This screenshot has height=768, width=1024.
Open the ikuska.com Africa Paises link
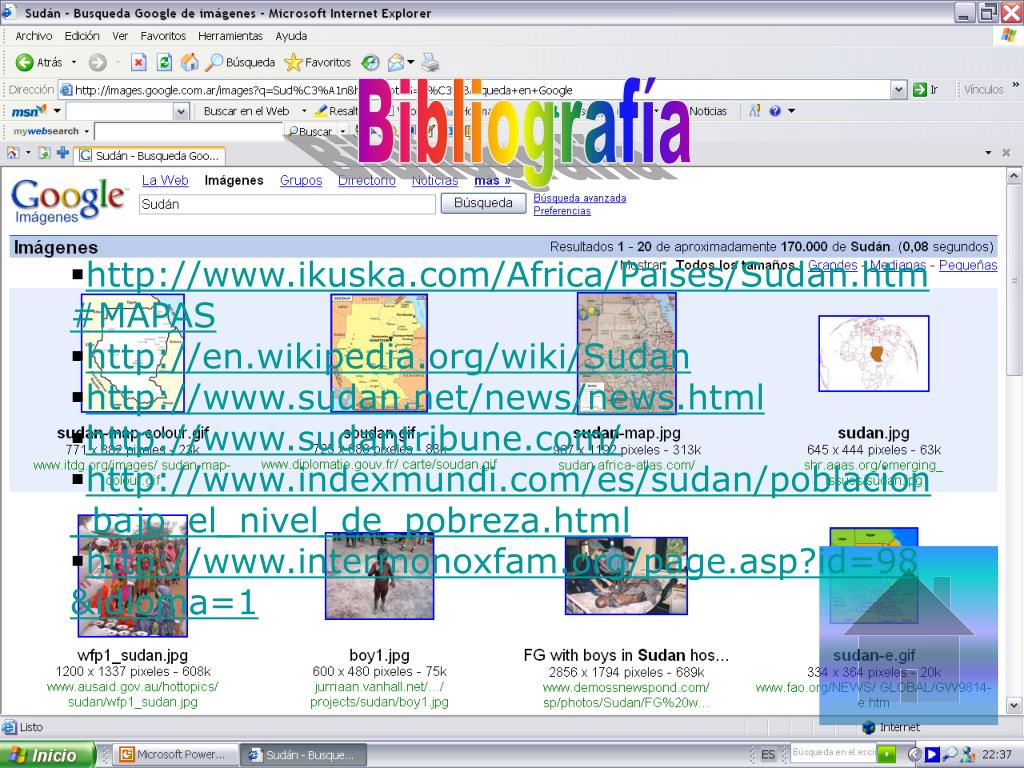coord(500,295)
